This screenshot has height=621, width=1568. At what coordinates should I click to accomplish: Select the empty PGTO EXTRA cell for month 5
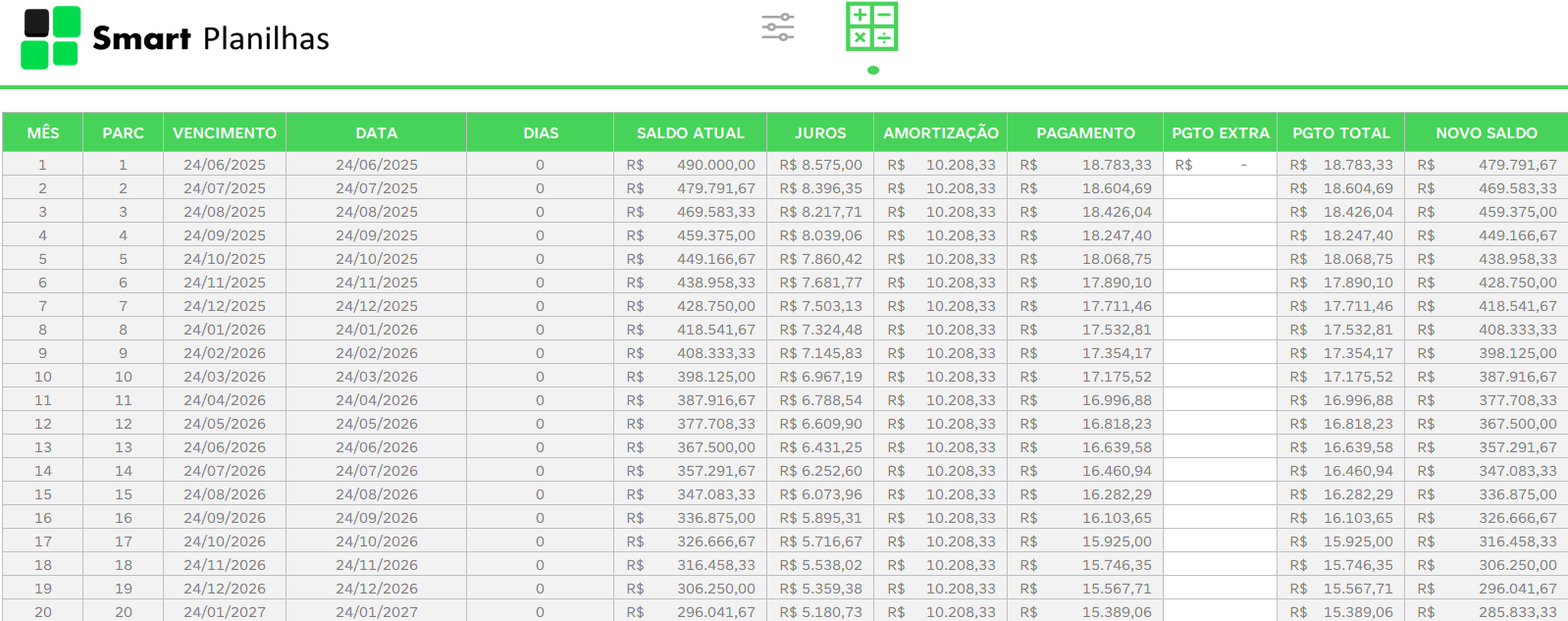1220,259
